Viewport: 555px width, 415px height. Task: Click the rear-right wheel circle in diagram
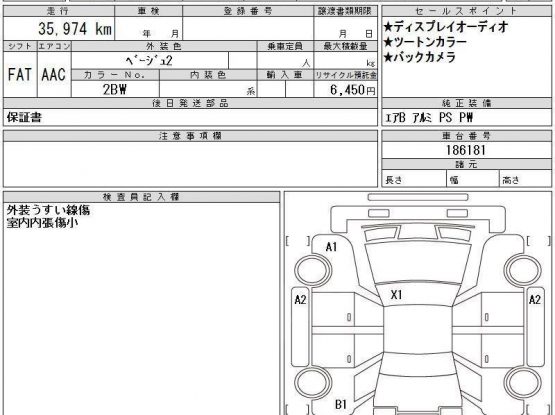click(x=523, y=383)
